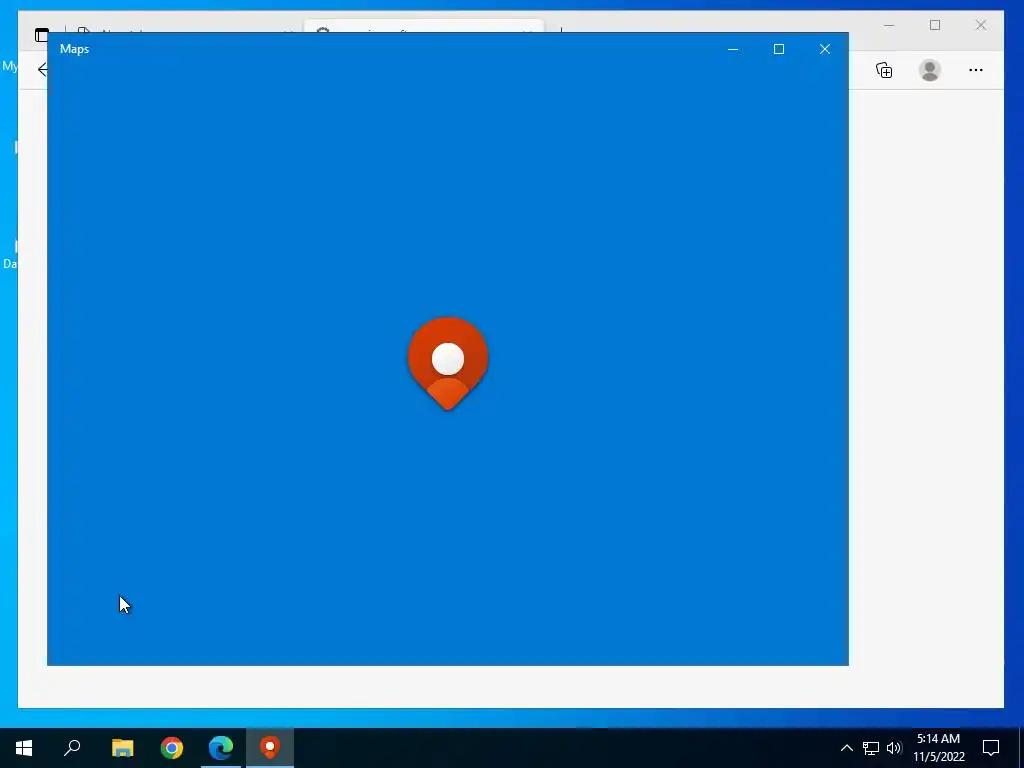Open the volume tray icon
This screenshot has width=1024, height=768.
tap(894, 748)
